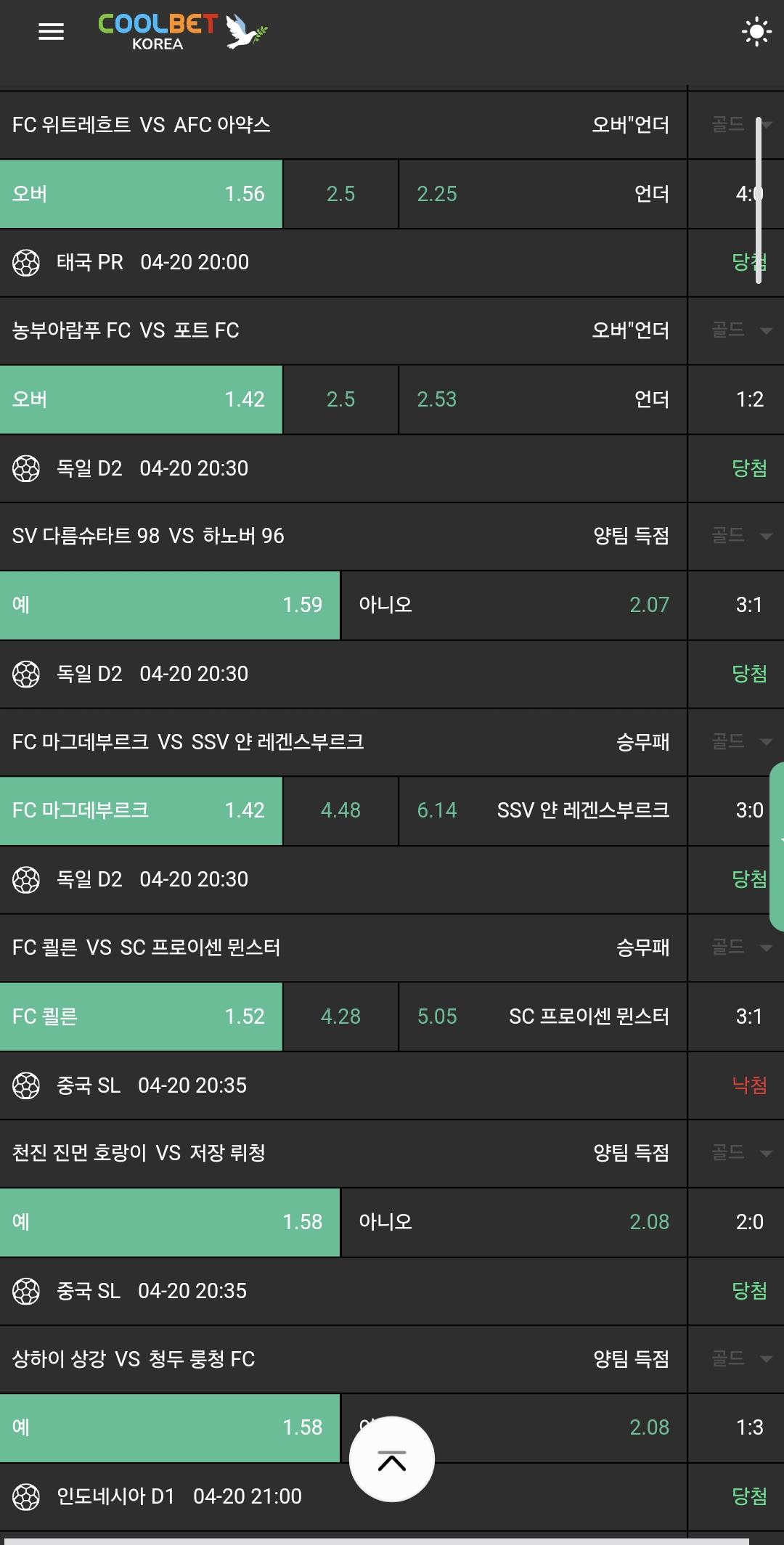The height and width of the screenshot is (1545, 784).
Task: Click the 낙첨 result label
Action: coord(749,1085)
